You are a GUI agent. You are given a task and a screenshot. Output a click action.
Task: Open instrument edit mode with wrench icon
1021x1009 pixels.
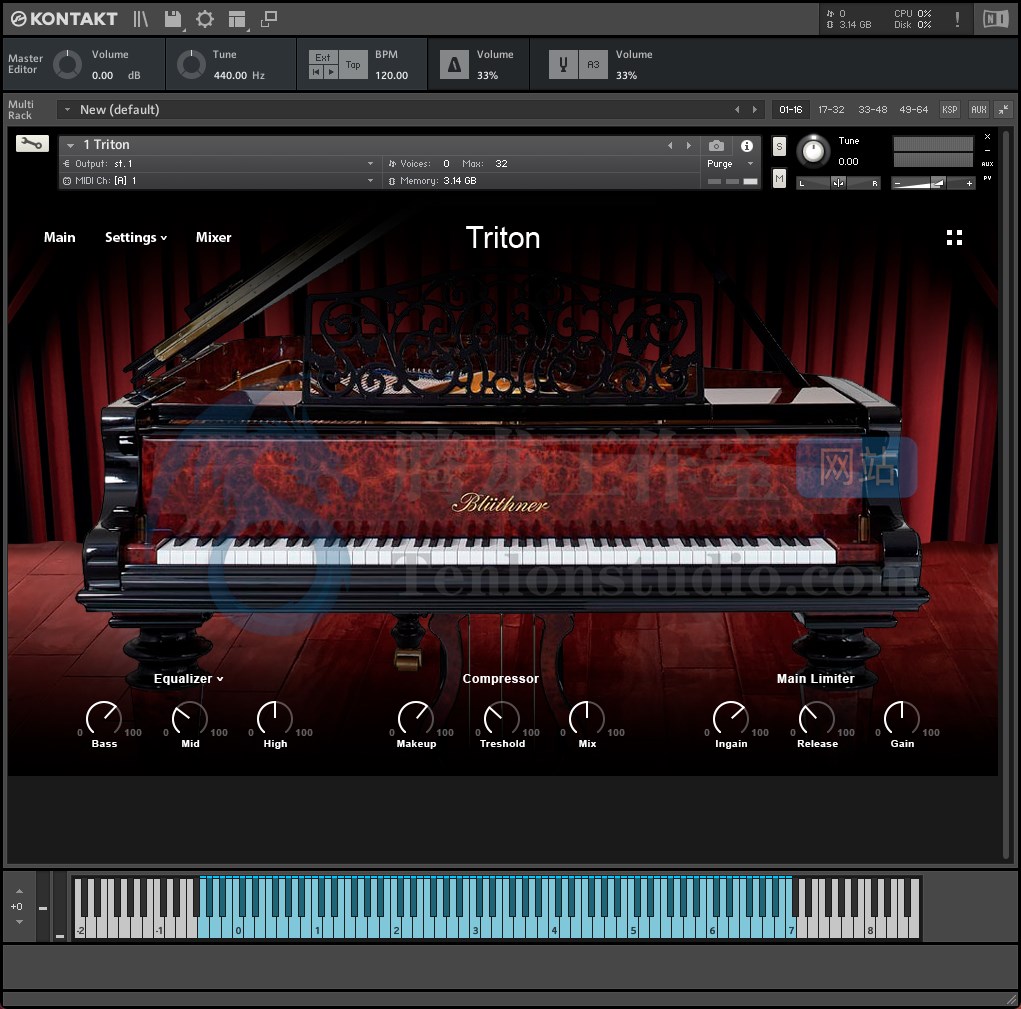coord(32,143)
